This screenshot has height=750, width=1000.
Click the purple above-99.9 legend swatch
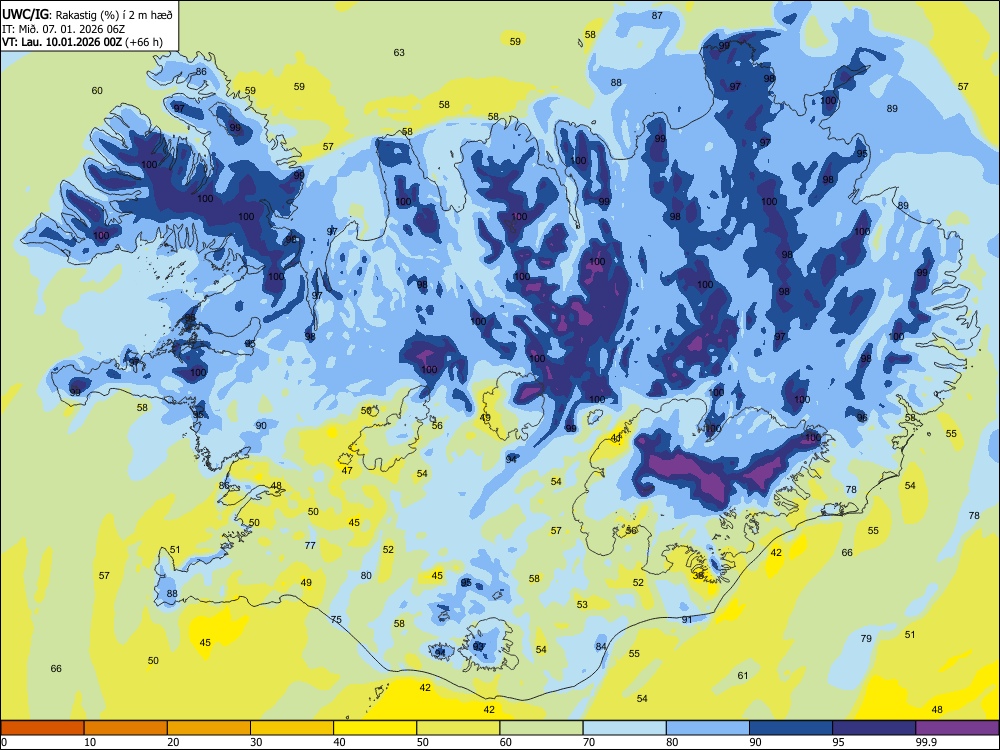[957, 728]
